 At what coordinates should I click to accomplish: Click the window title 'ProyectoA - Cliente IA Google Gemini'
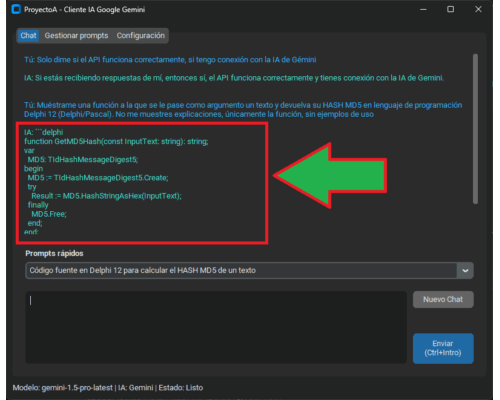pos(84,10)
